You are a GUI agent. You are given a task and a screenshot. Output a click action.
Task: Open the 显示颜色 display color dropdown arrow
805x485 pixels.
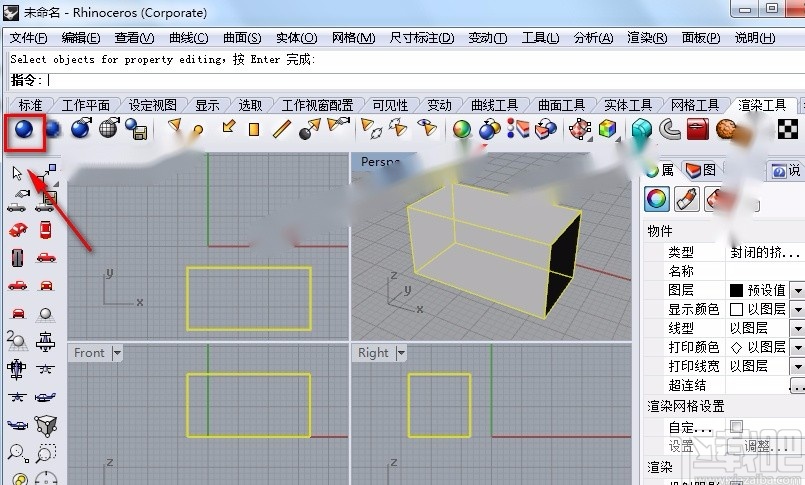(x=797, y=309)
